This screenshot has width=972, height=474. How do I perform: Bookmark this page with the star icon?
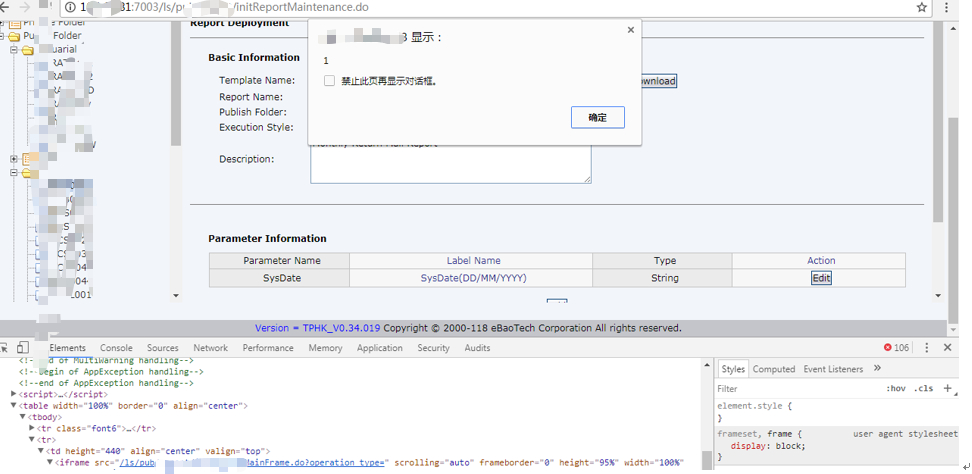(x=922, y=7)
